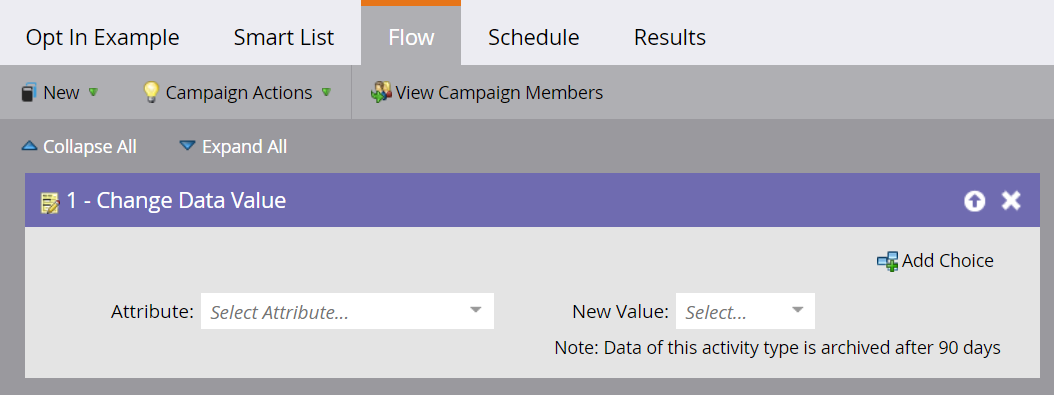1054x395 pixels.
Task: Open the New Value dropdown arrow
Action: click(x=797, y=310)
